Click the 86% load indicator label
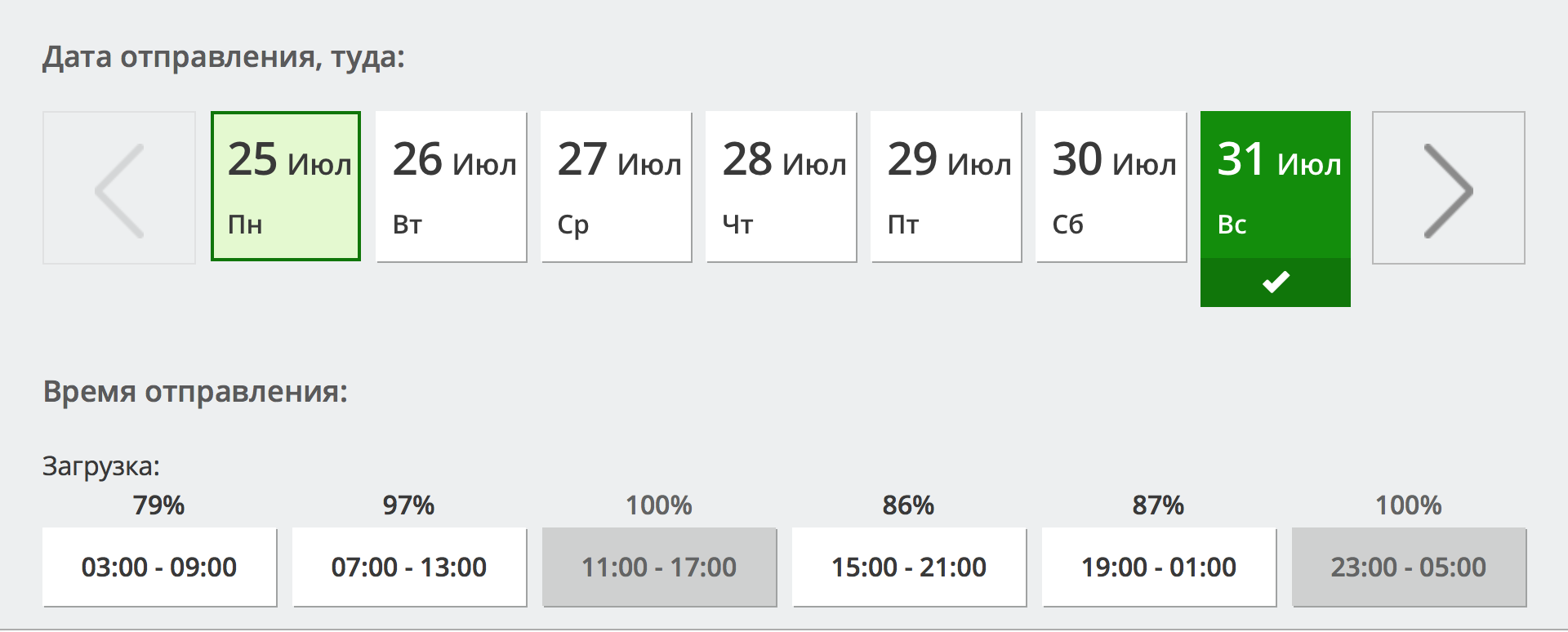The width and height of the screenshot is (1568, 632). (908, 505)
